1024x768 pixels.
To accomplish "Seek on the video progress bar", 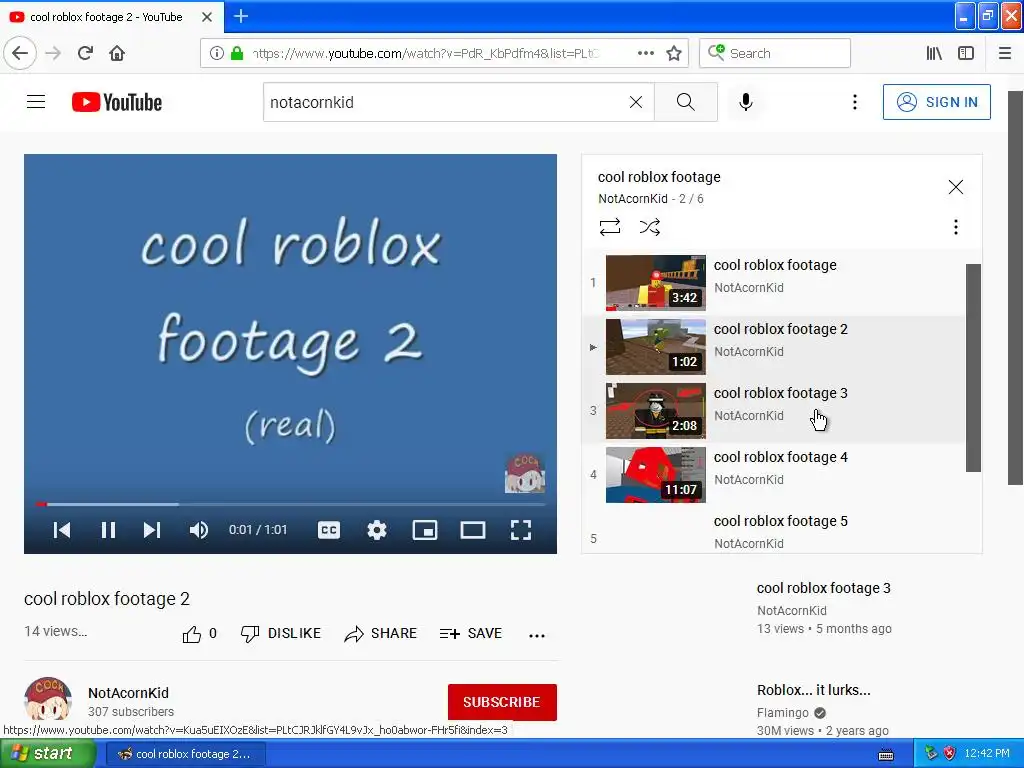I will click(290, 504).
